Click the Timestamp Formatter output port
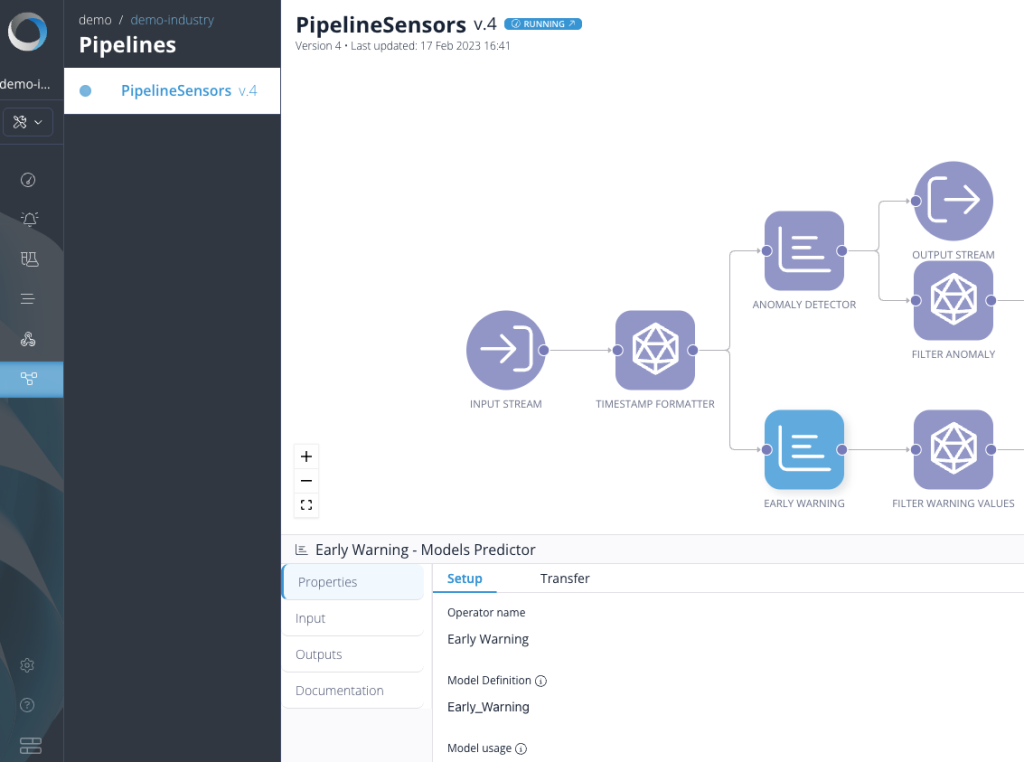This screenshot has height=762, width=1024. [693, 351]
